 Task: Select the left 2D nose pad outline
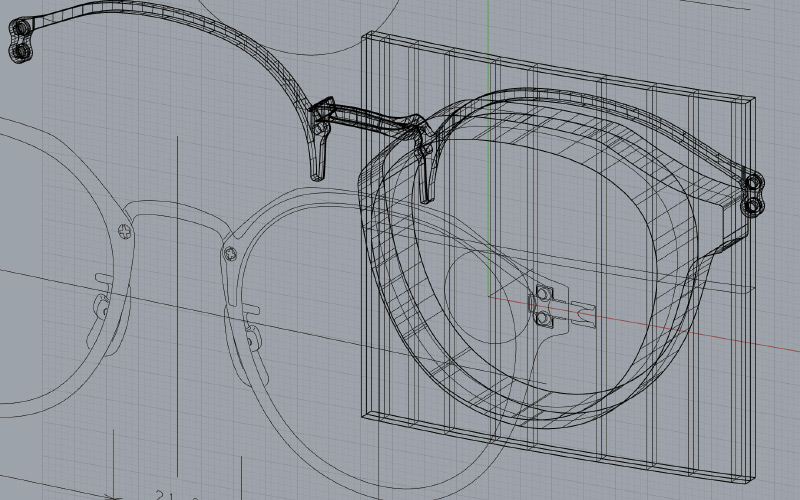[x=103, y=303]
